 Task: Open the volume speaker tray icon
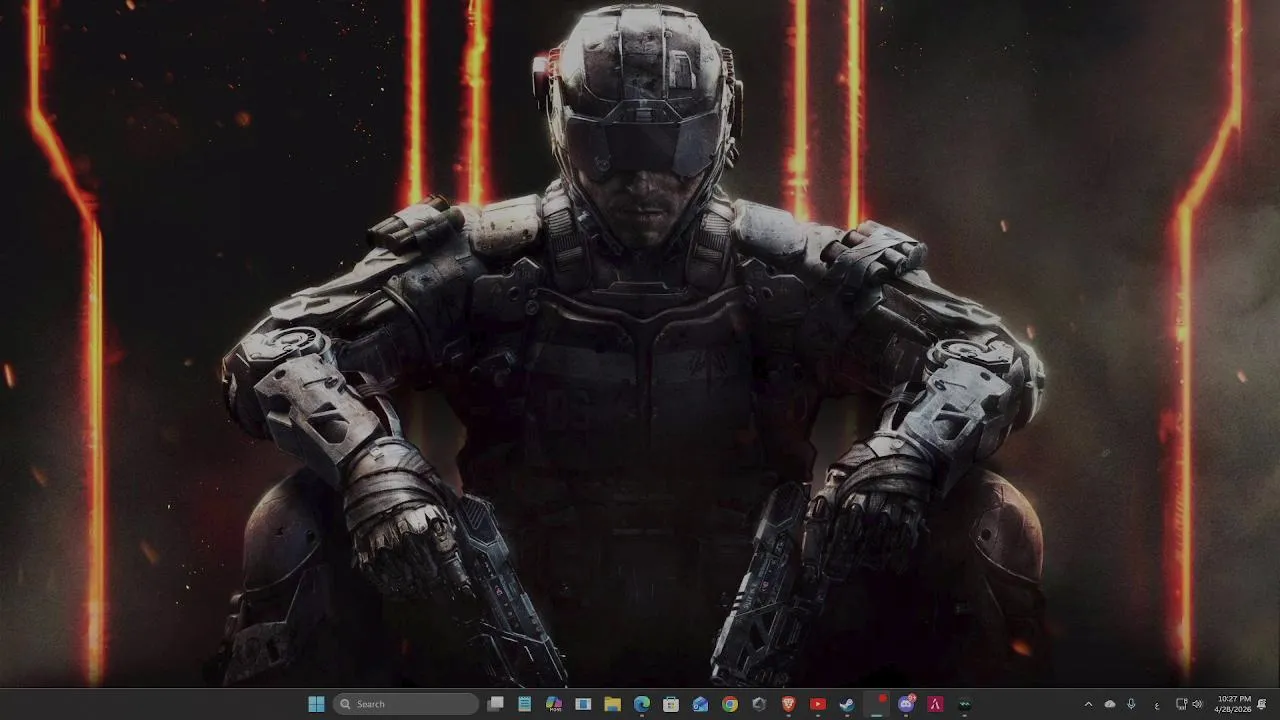tap(1197, 704)
